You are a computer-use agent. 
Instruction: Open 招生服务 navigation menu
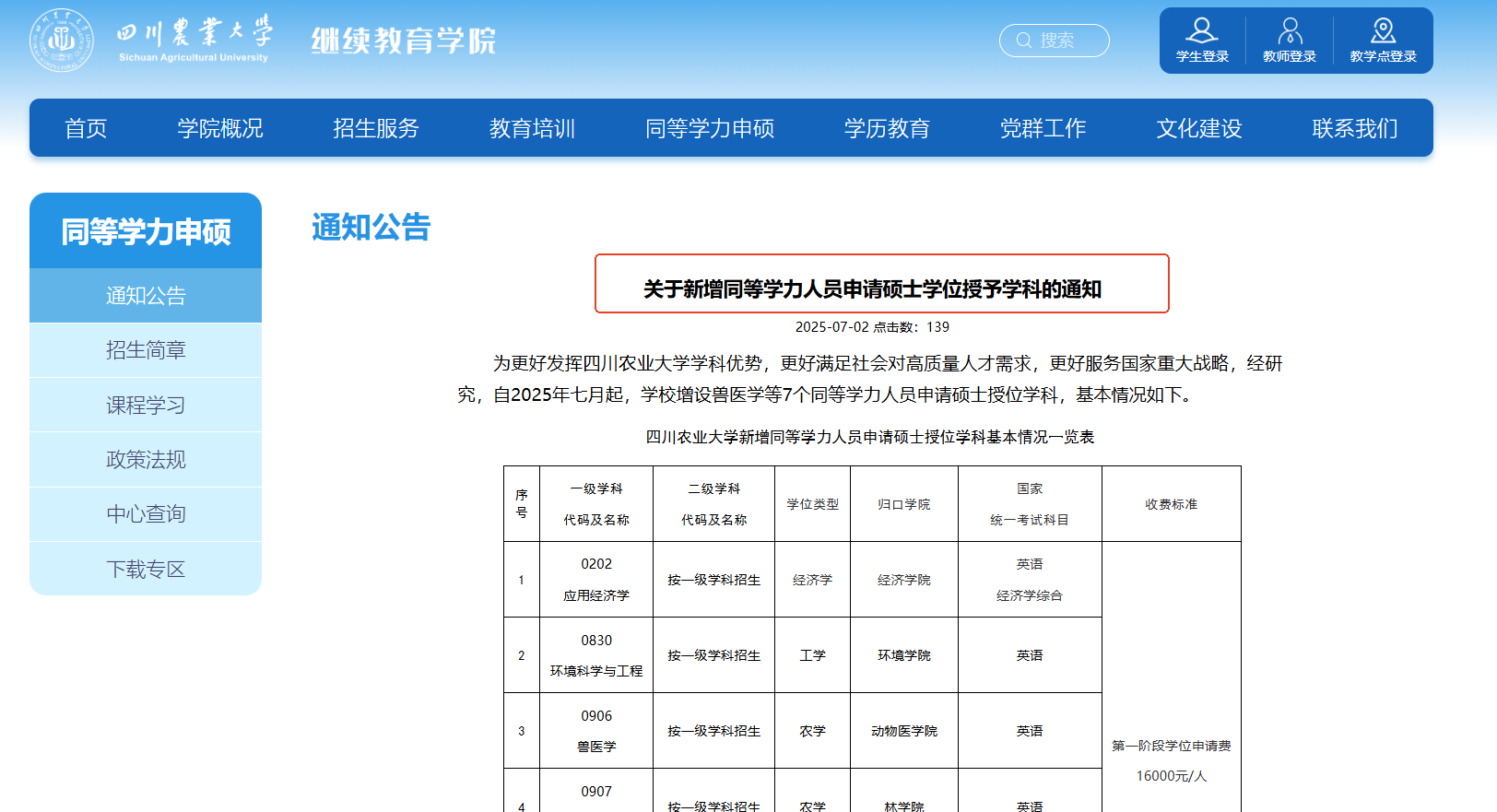click(376, 128)
